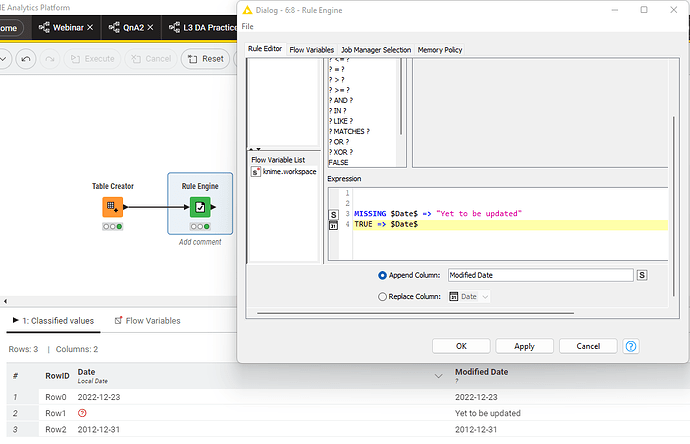Open the Date column header dropdown arrow
Screen dimensions: 690x444
click(438, 376)
